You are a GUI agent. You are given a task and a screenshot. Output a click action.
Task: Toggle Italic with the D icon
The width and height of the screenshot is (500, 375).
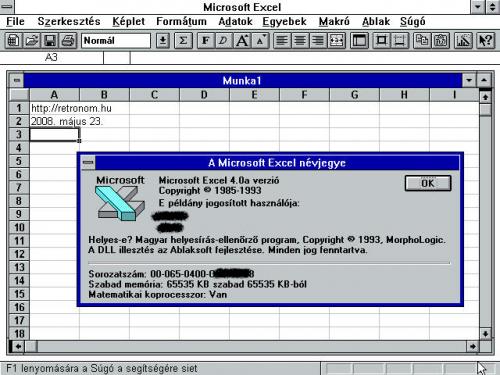tap(224, 41)
